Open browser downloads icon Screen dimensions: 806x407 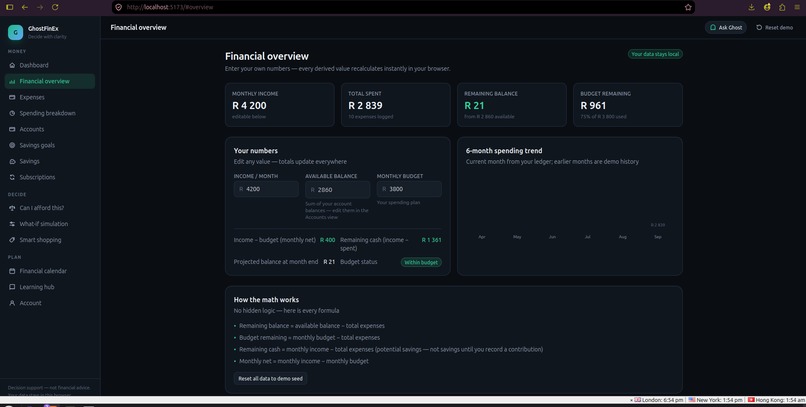[752, 7]
